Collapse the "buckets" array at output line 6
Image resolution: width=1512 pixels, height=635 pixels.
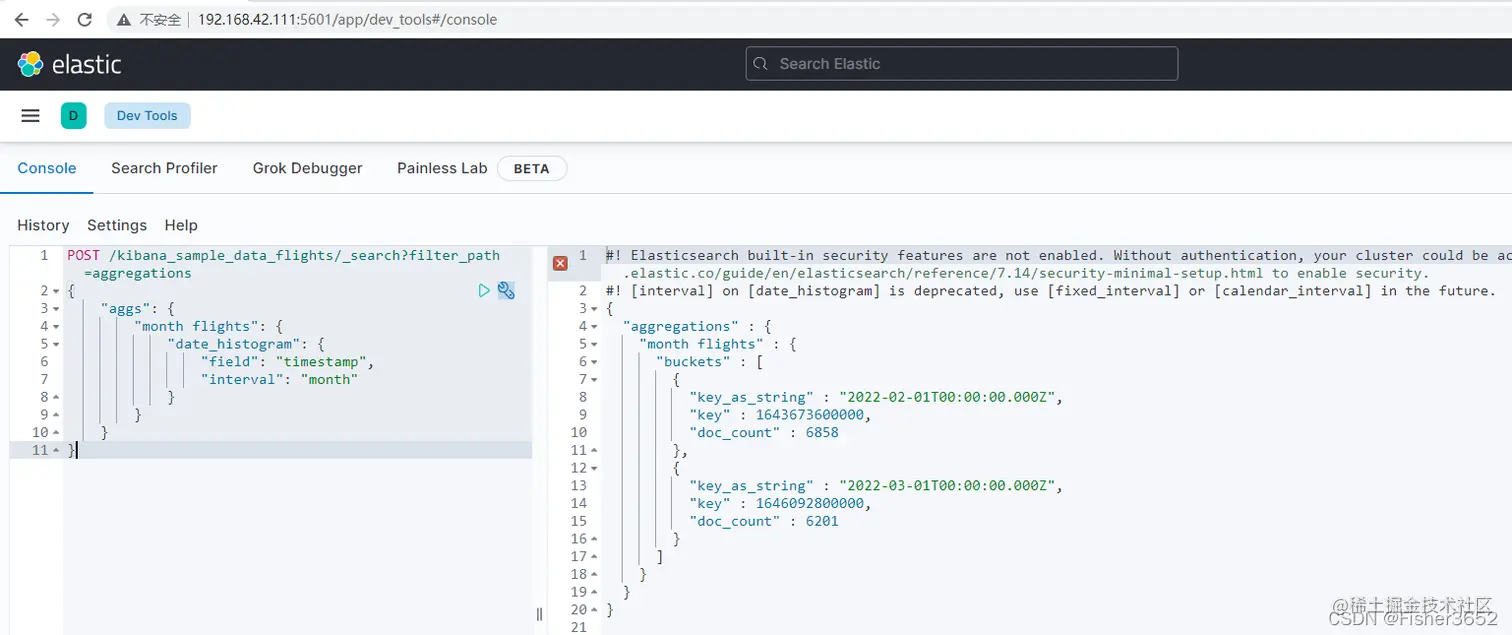[594, 362]
